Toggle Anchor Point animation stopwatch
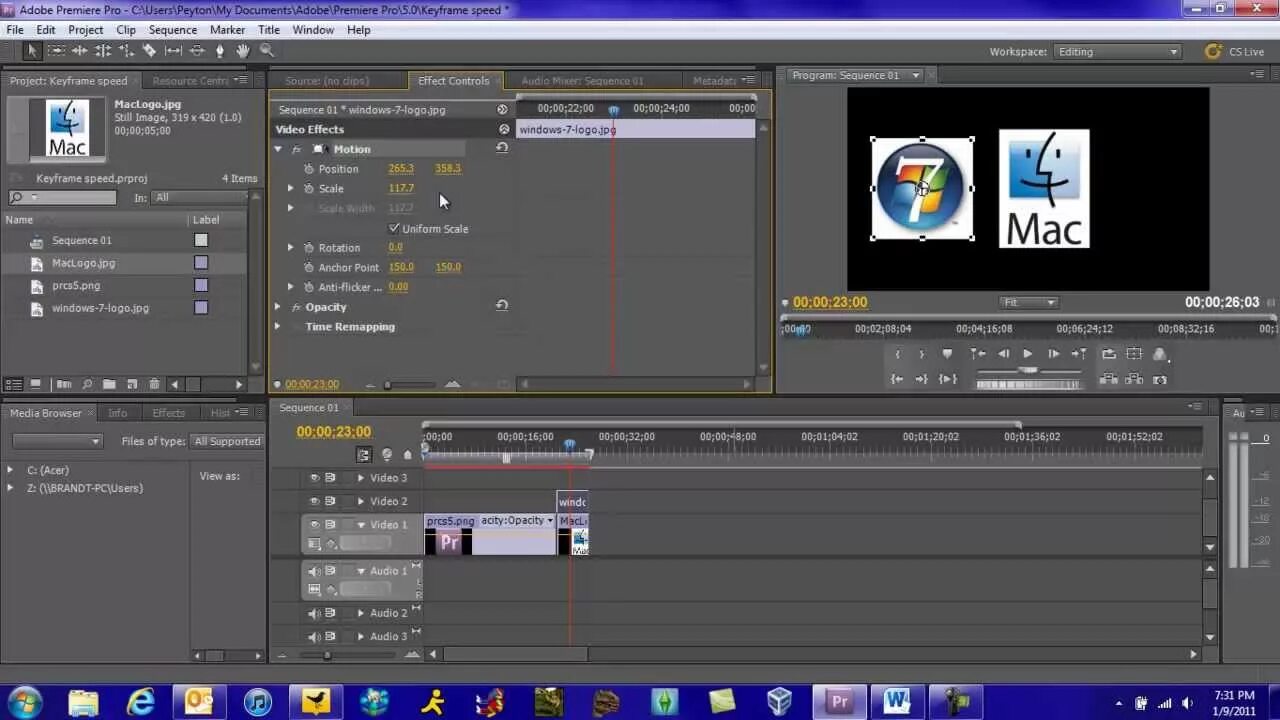 [309, 267]
